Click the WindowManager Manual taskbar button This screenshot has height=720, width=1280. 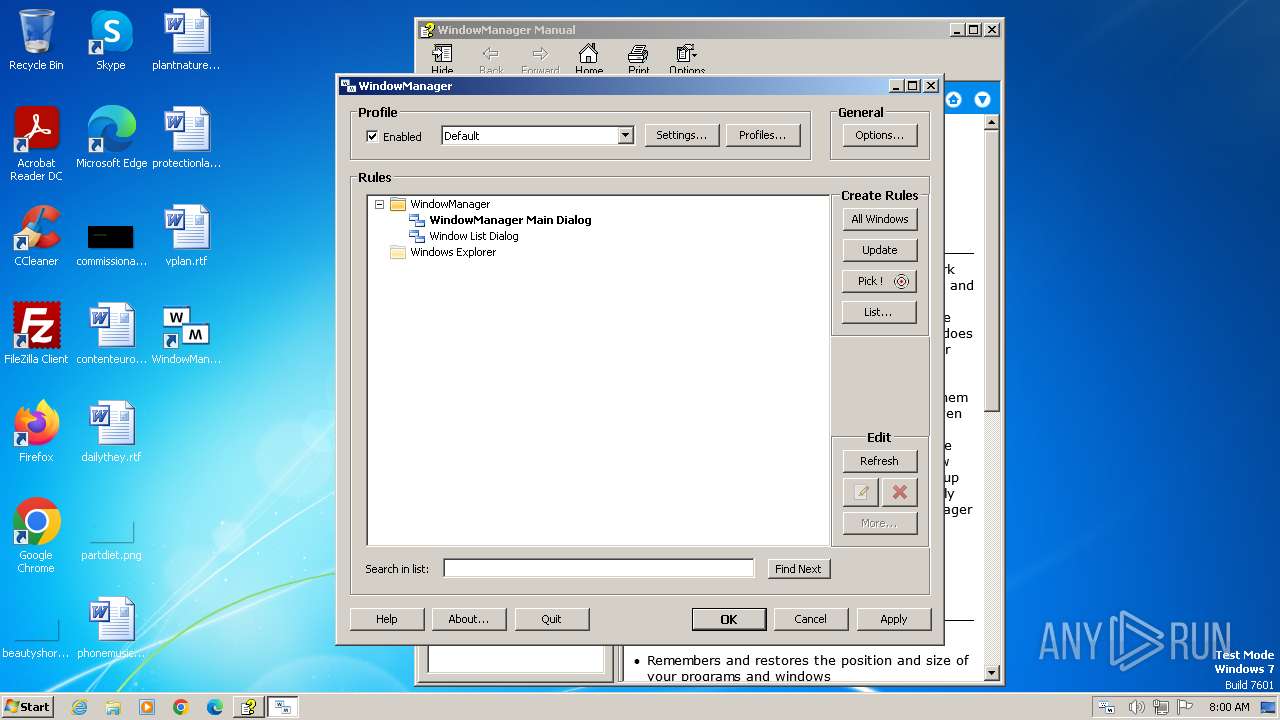tap(248, 707)
